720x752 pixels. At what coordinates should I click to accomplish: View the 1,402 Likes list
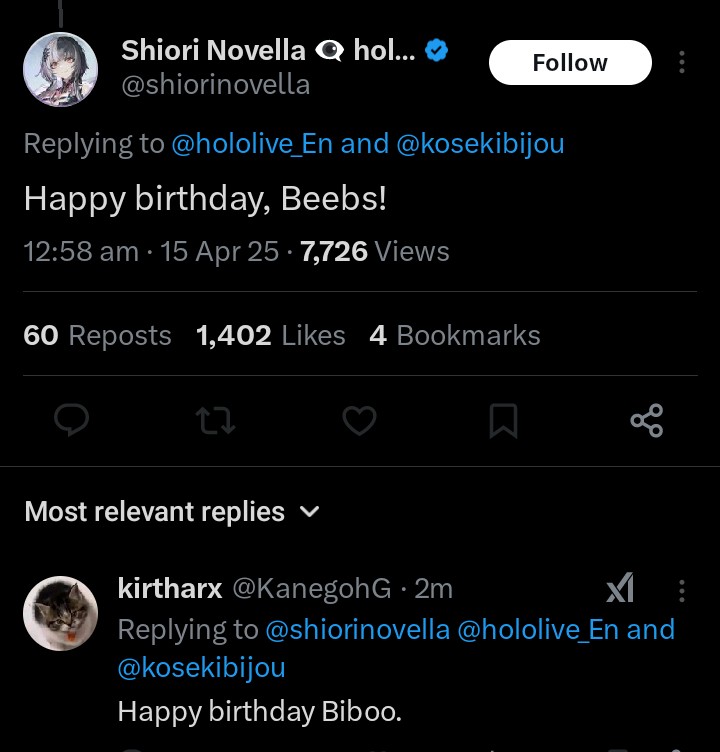click(270, 336)
